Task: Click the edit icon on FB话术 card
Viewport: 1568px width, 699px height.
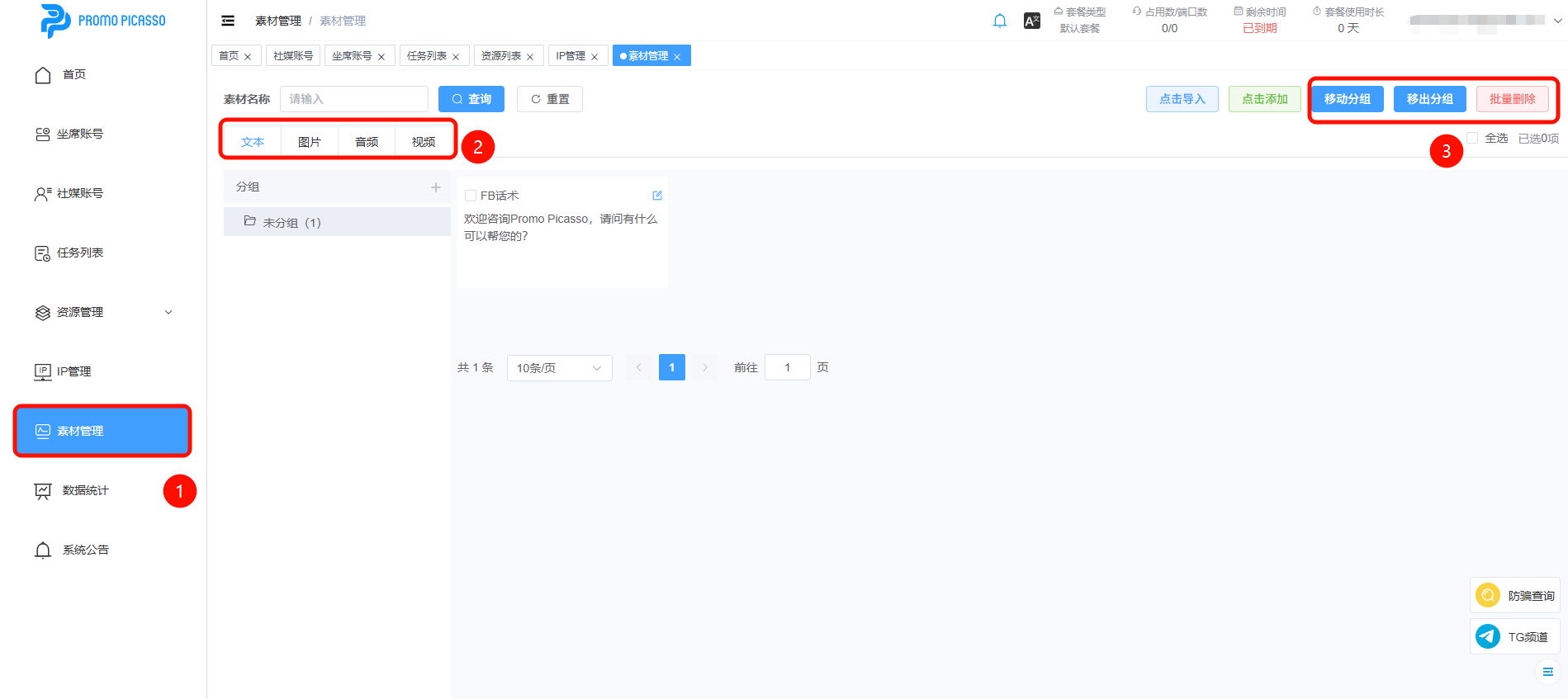Action: pos(657,196)
